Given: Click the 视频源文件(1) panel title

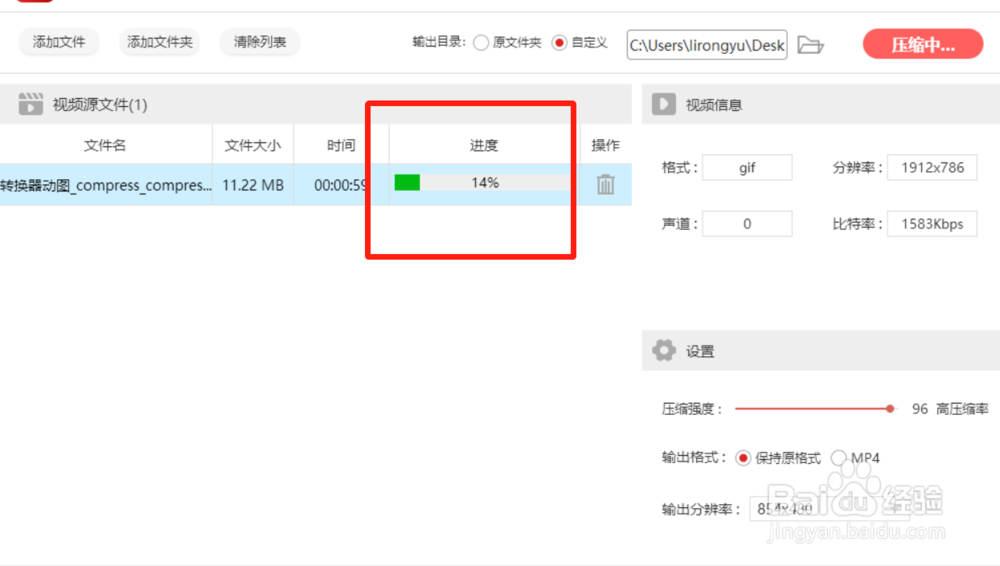Looking at the screenshot, I should click(99, 105).
